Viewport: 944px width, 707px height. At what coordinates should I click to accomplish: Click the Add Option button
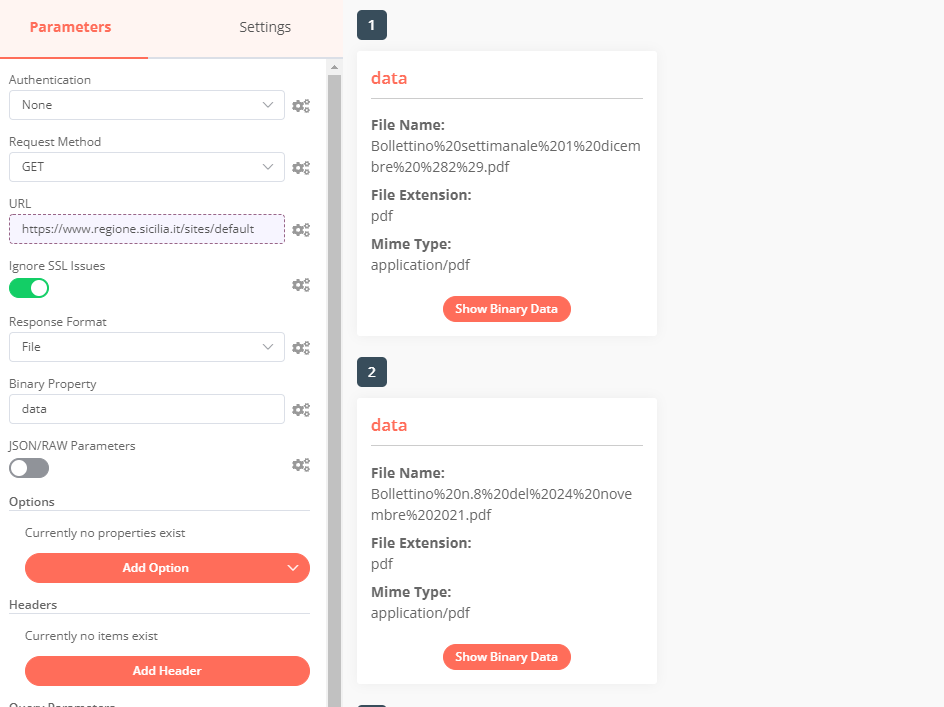(x=167, y=568)
